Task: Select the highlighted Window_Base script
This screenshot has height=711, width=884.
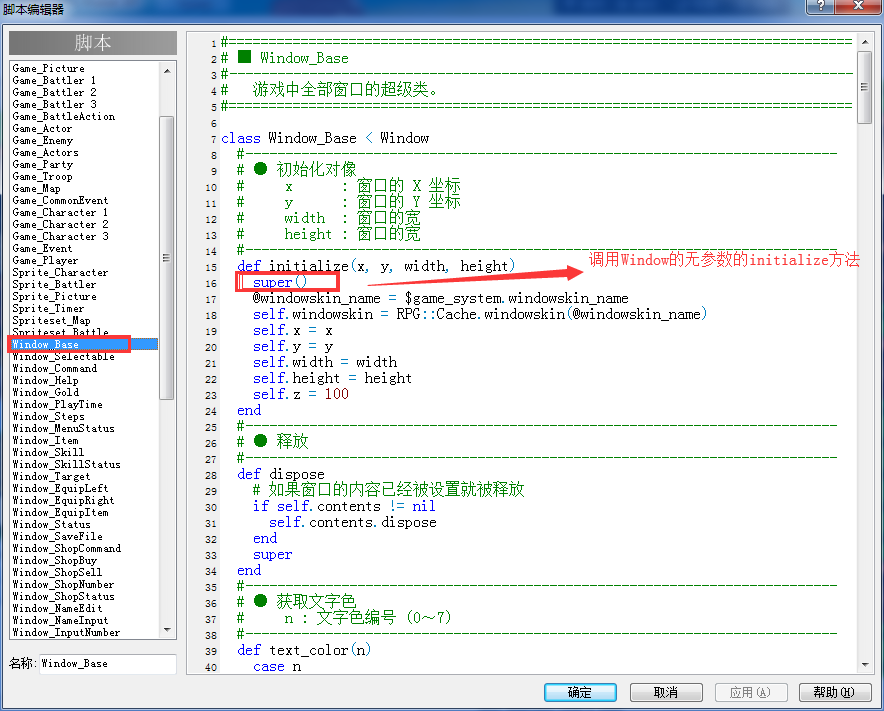Action: pyautogui.click(x=83, y=345)
